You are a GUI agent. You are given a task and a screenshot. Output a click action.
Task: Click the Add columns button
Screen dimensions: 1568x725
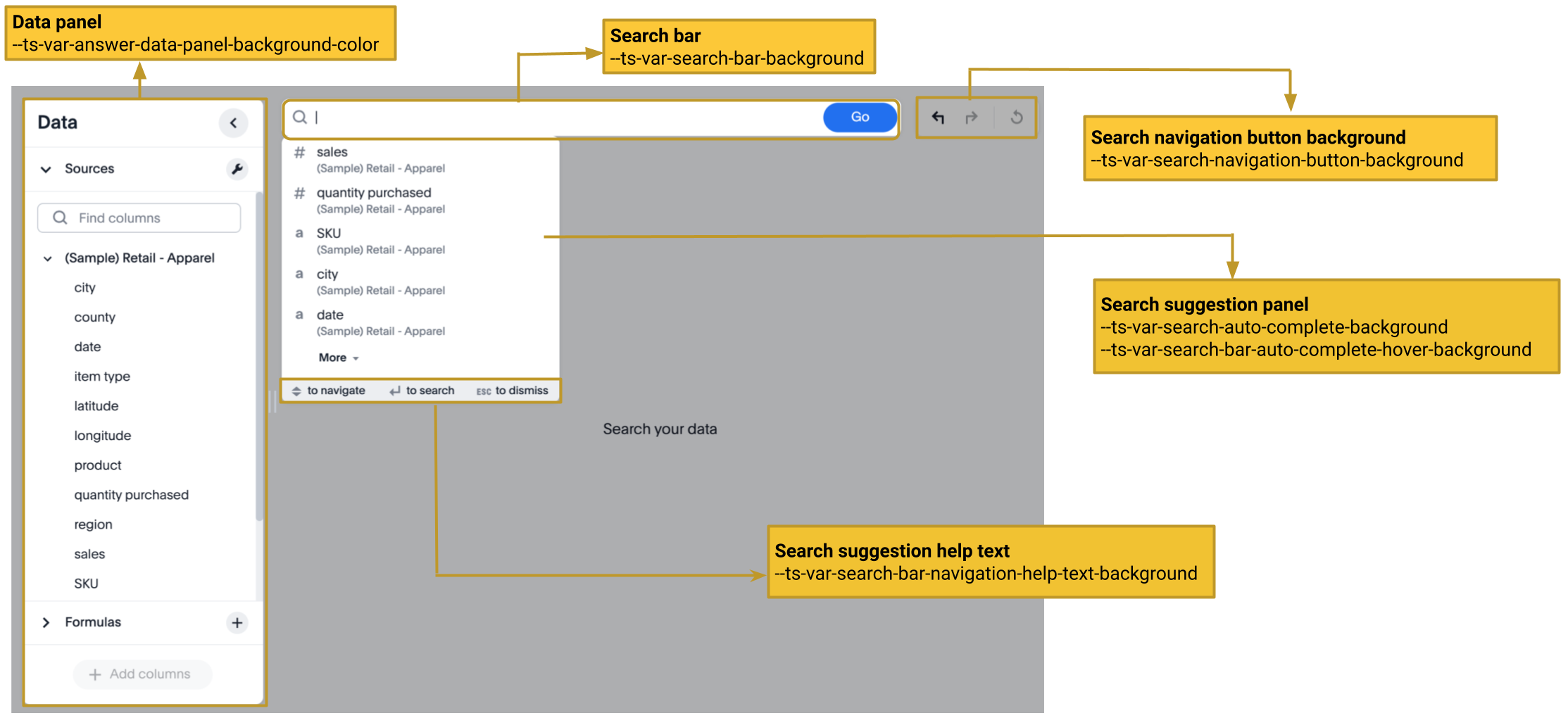142,674
